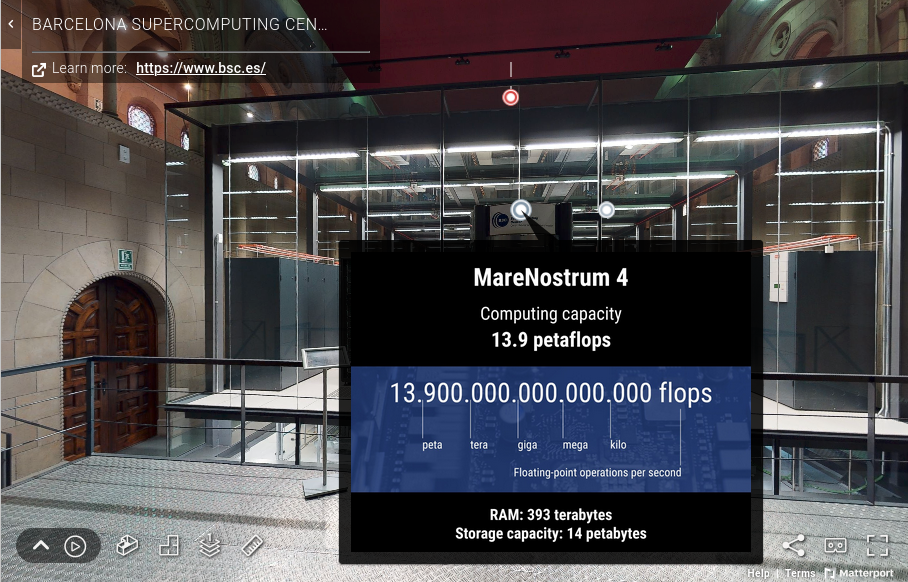Activate the measurement ruler tool

(252, 546)
